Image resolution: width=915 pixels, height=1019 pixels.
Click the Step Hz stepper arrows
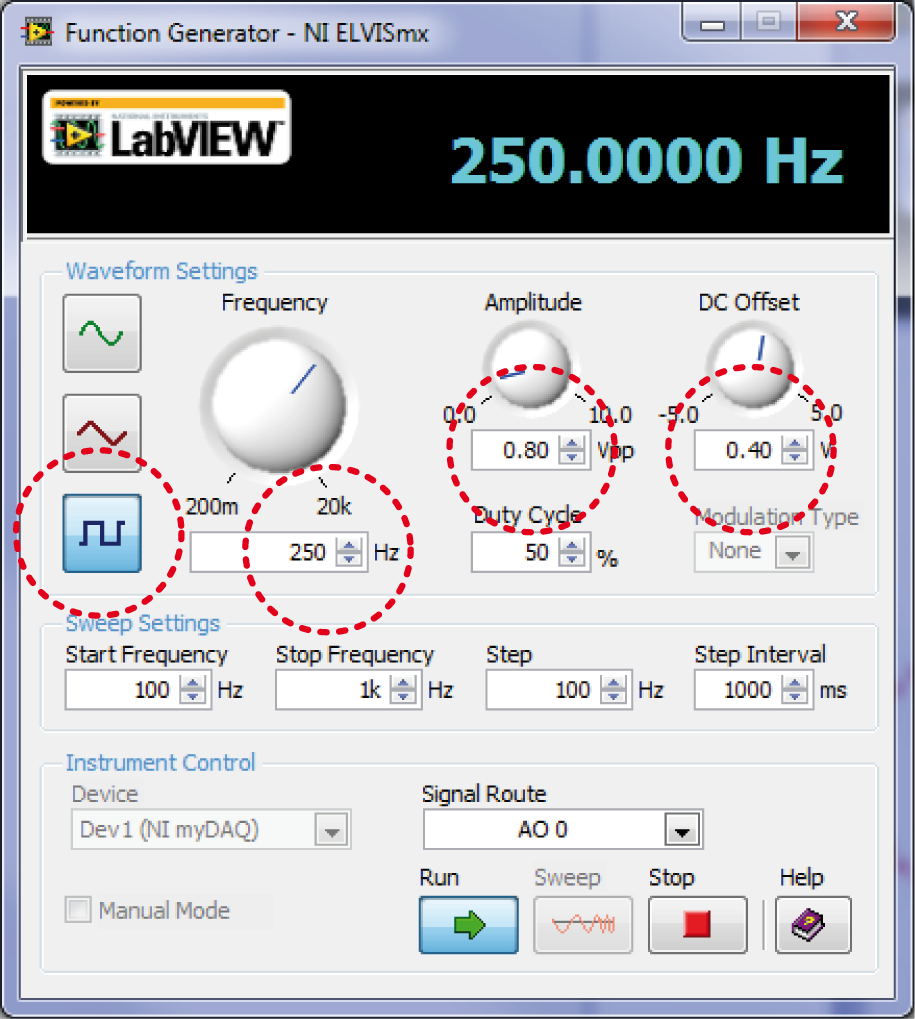613,690
